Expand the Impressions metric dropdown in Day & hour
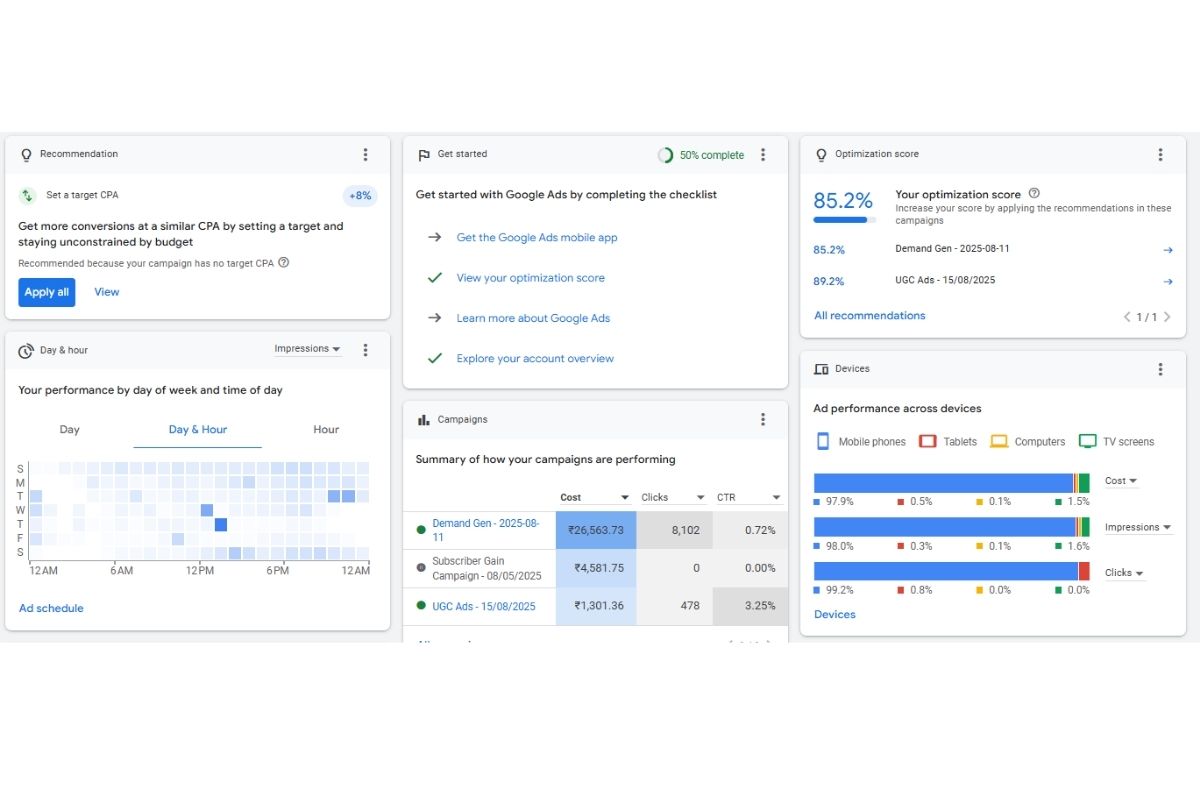 click(307, 349)
